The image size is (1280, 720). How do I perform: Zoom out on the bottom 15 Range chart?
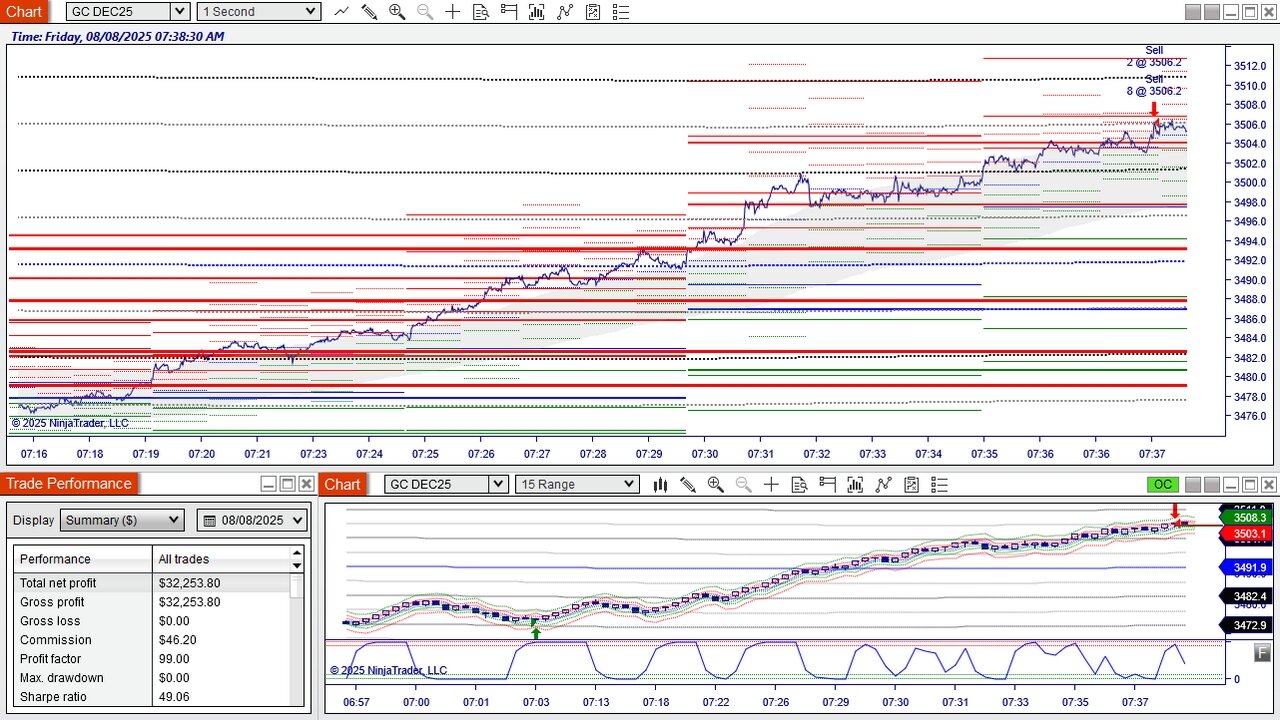point(744,484)
